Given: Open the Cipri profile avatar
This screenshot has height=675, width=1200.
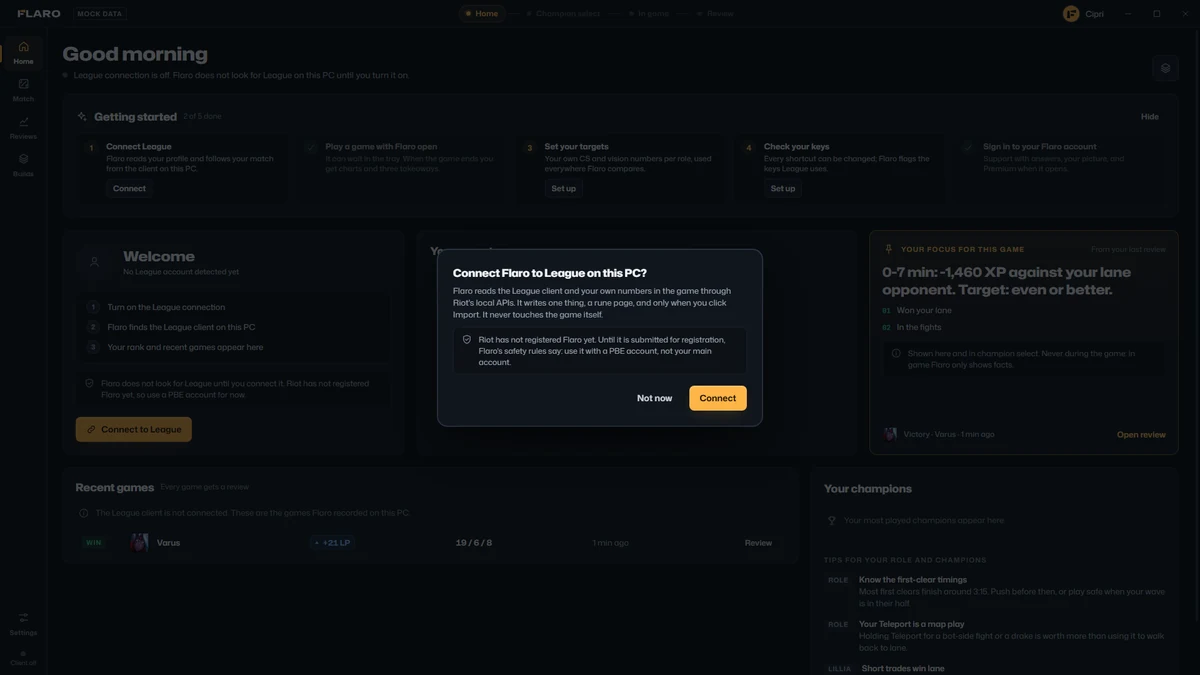Looking at the screenshot, I should coord(1071,13).
